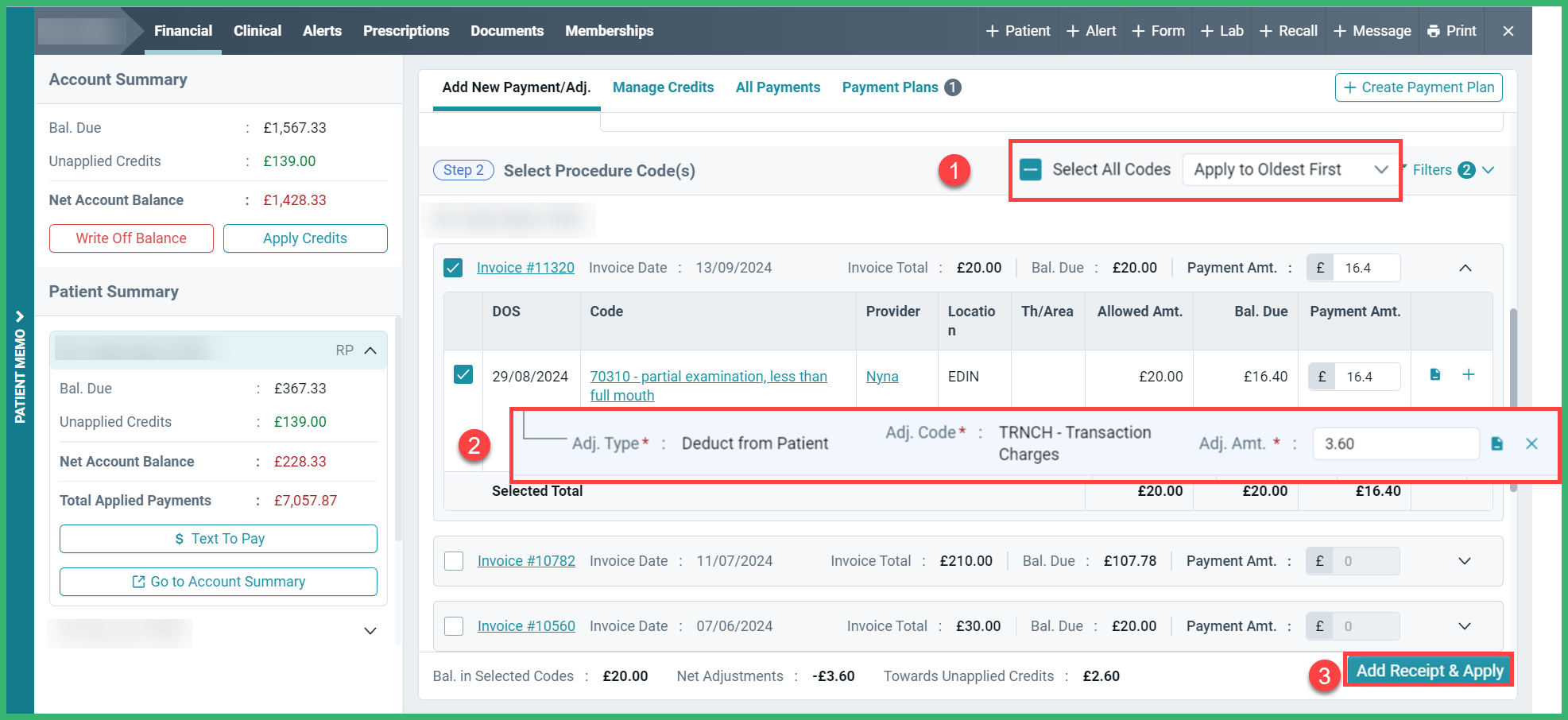Send a new Message from top bar
The height and width of the screenshot is (720, 1568).
1372,31
